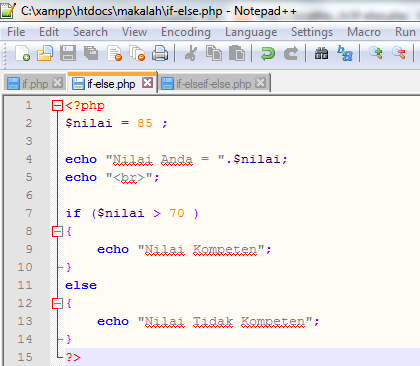Click the Save All icon
The image size is (420, 366).
[x=91, y=53]
